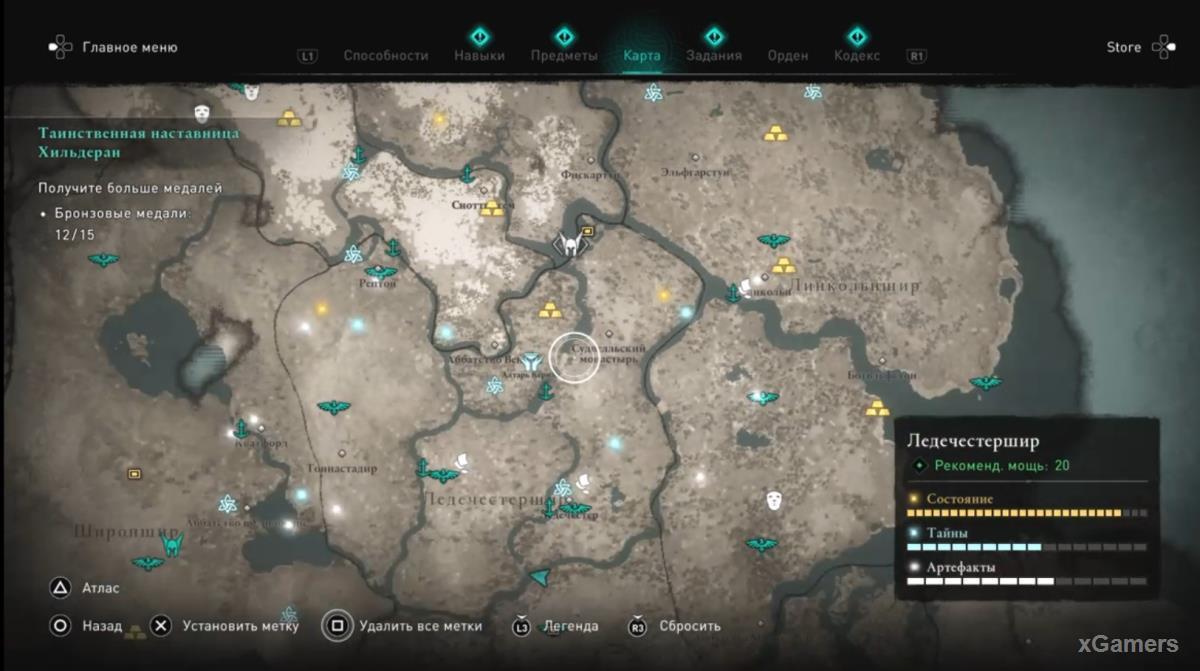The image size is (1200, 671).
Task: Open the Способности tab
Action: coord(385,56)
